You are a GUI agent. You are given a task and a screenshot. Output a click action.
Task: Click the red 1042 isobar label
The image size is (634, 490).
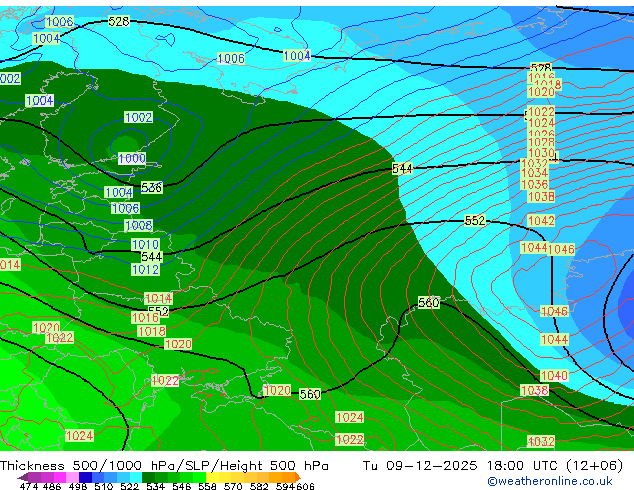(x=541, y=221)
